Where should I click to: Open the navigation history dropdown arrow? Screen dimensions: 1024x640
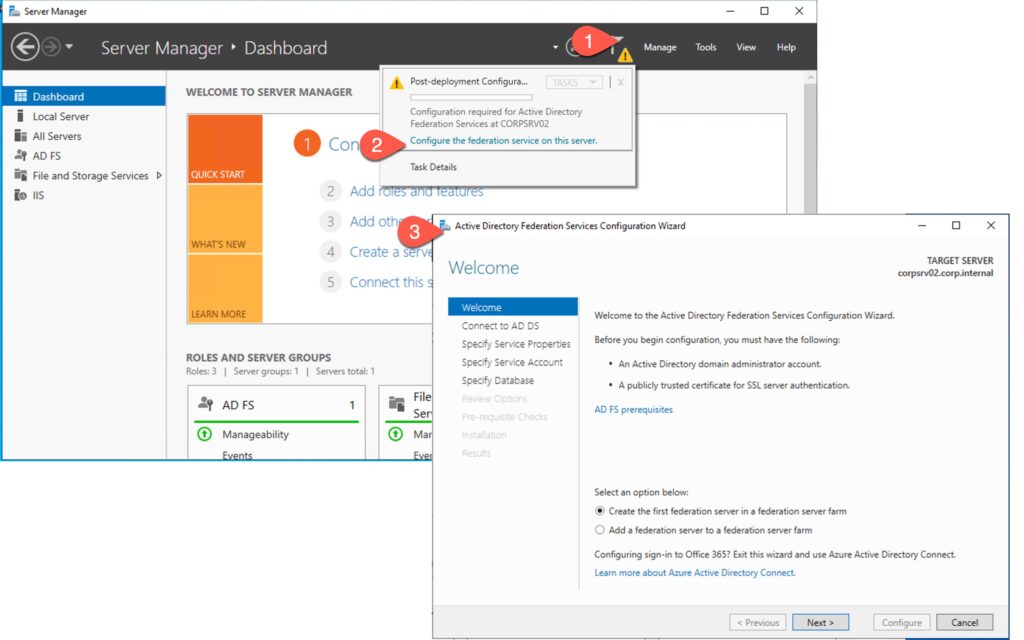[69, 47]
